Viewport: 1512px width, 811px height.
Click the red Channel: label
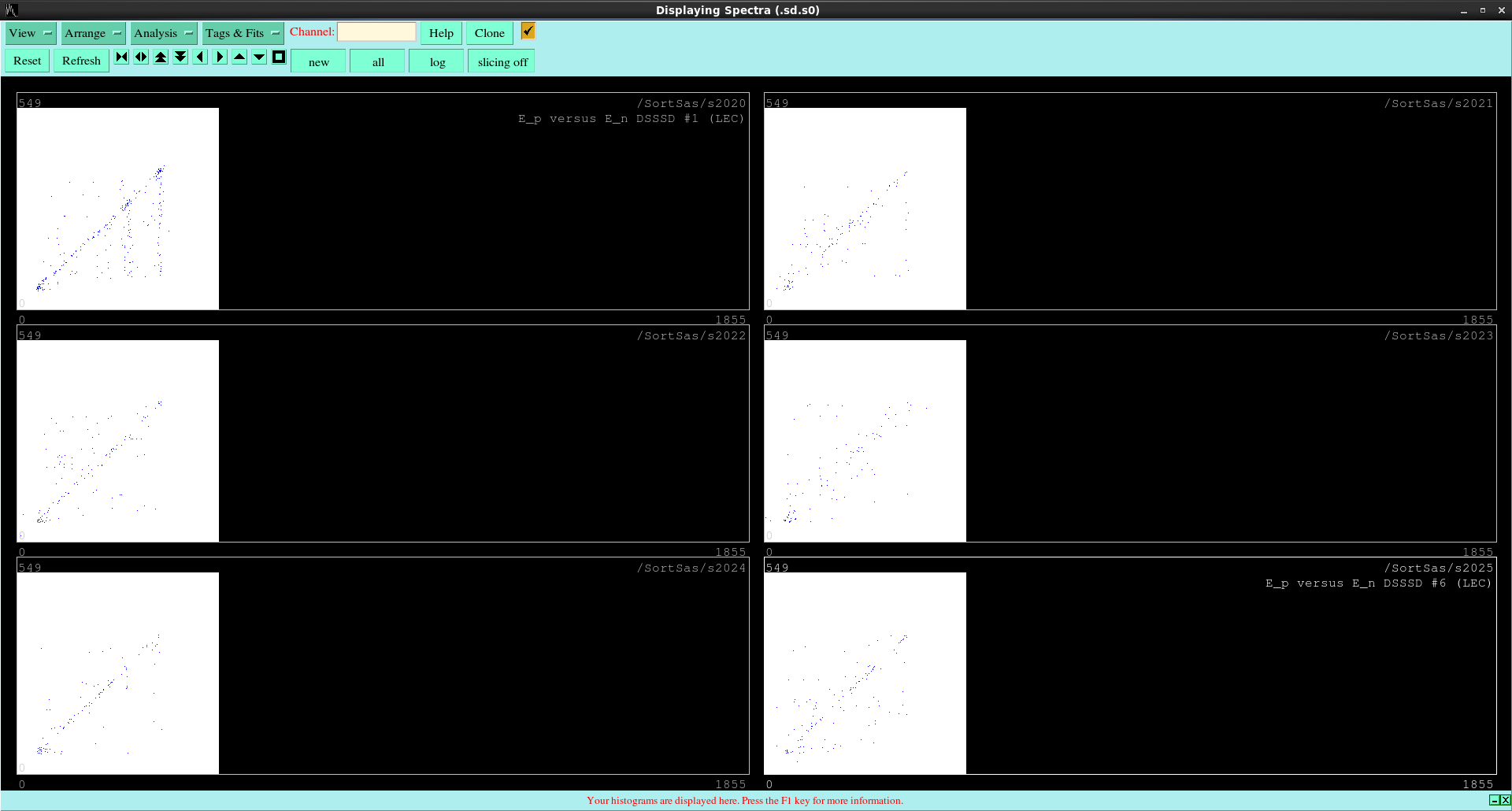[x=312, y=31]
